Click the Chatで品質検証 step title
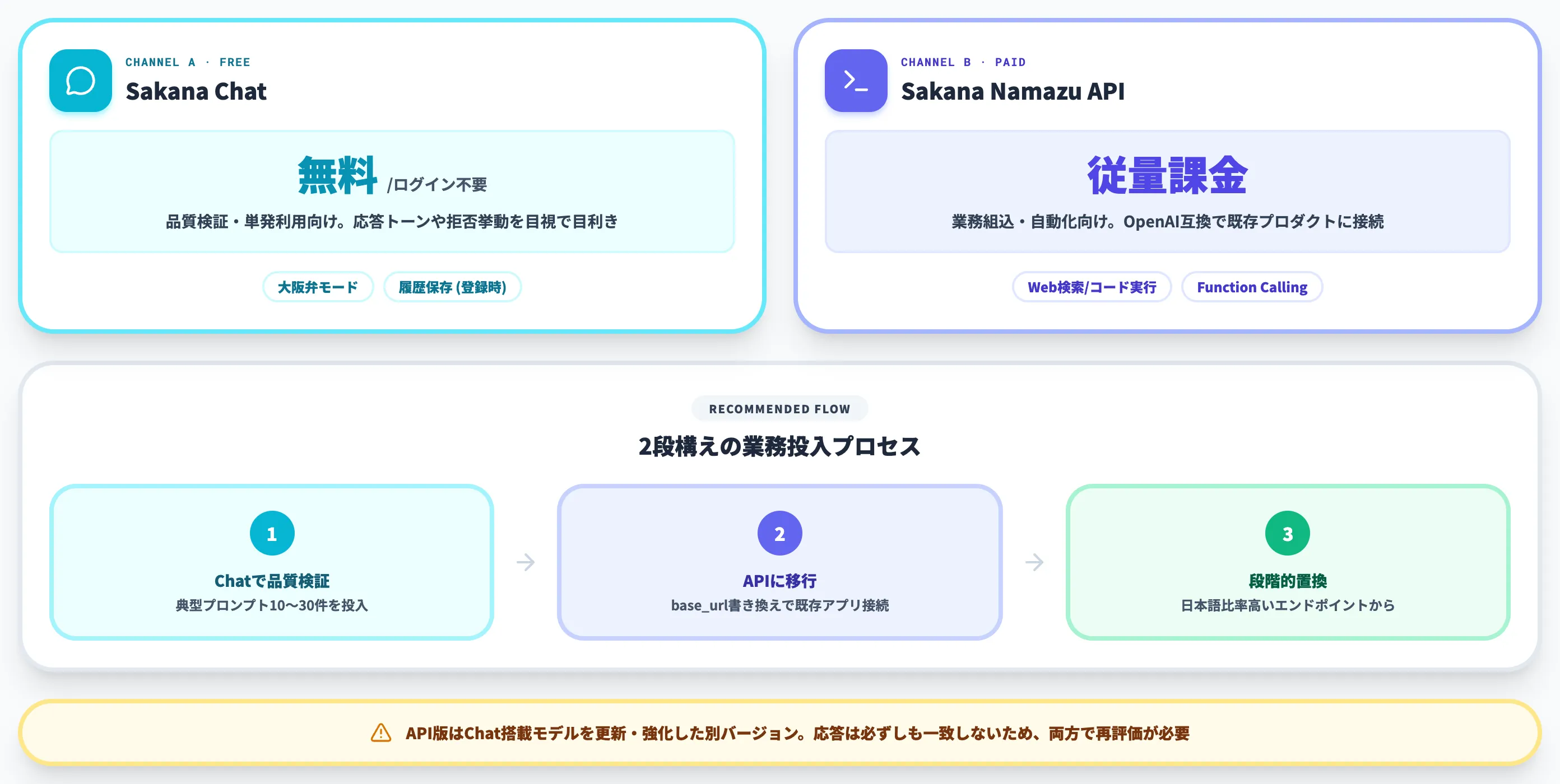Screen dimensions: 1560x784 pos(272,581)
